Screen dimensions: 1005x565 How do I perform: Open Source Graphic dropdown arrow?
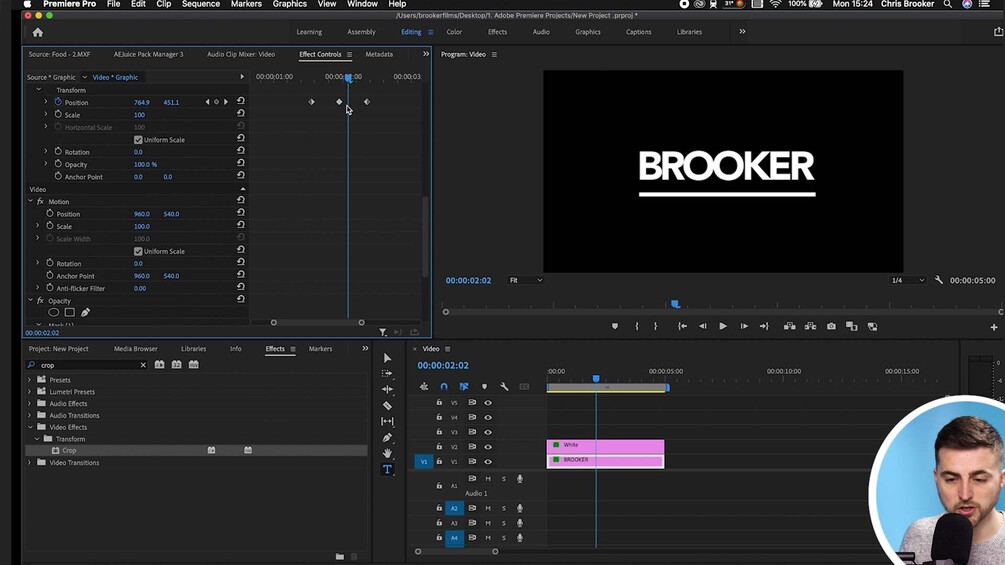coord(84,77)
